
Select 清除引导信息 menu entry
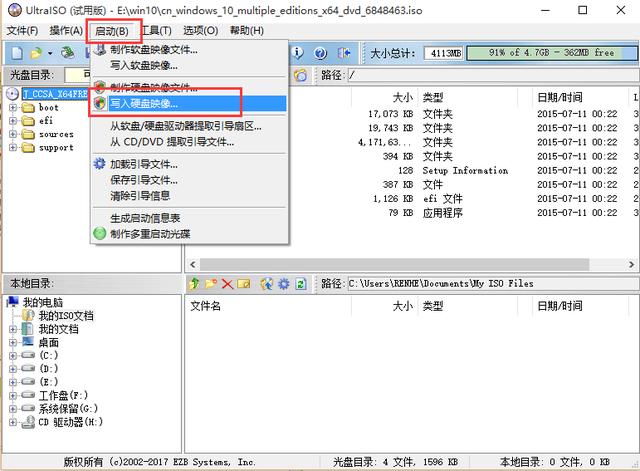coord(189,196)
